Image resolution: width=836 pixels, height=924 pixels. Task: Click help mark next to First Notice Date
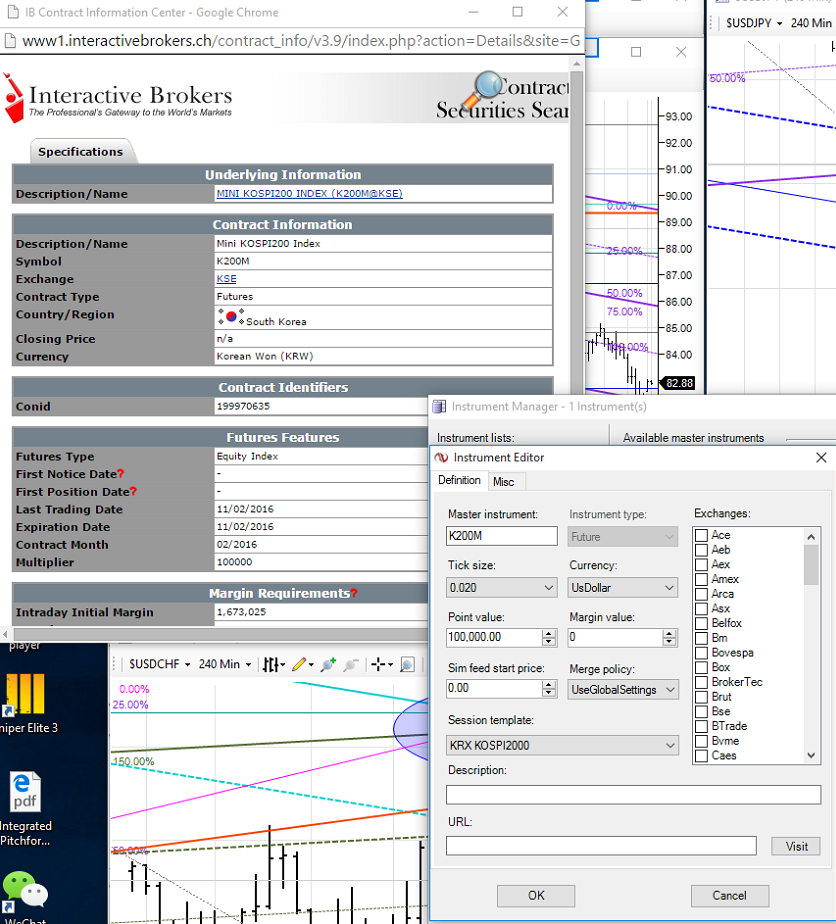click(121, 474)
